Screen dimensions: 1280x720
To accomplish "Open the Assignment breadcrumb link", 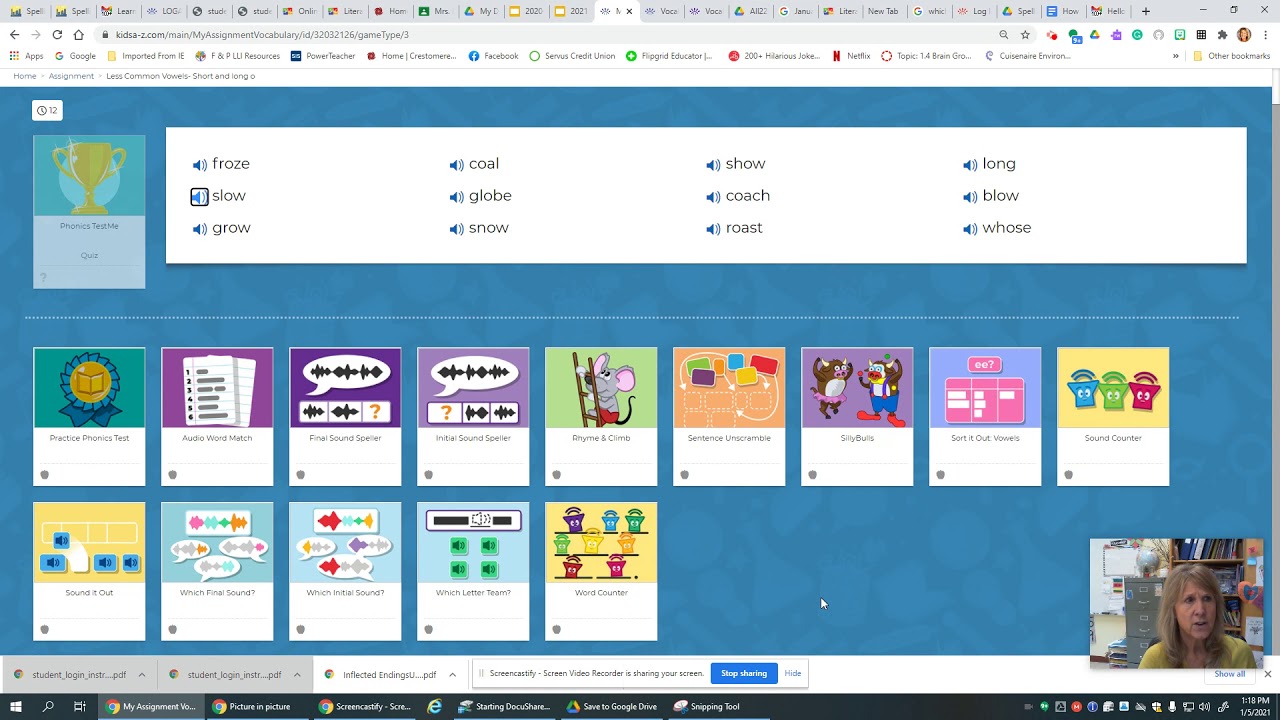I will tap(71, 76).
